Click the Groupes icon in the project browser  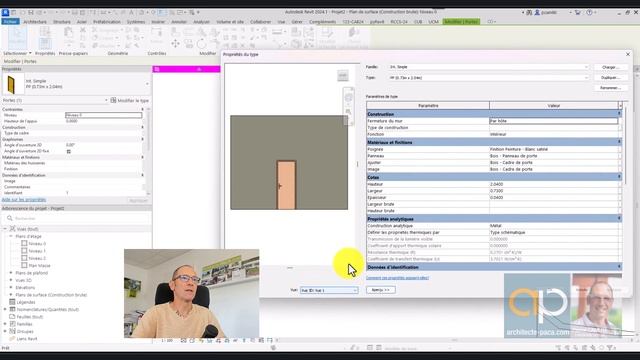[x=12, y=331]
